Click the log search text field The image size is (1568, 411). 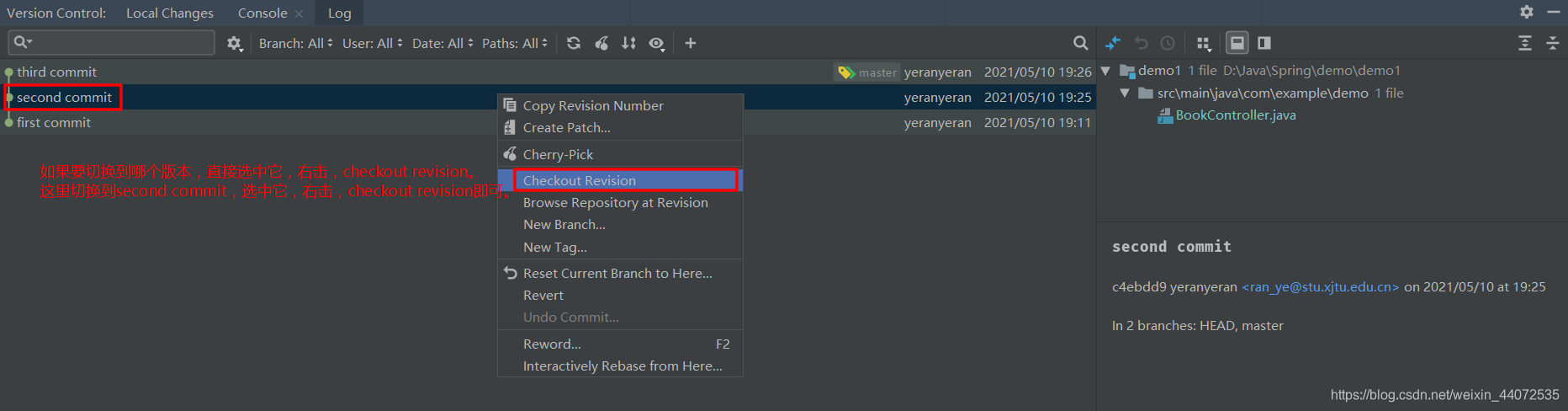111,42
